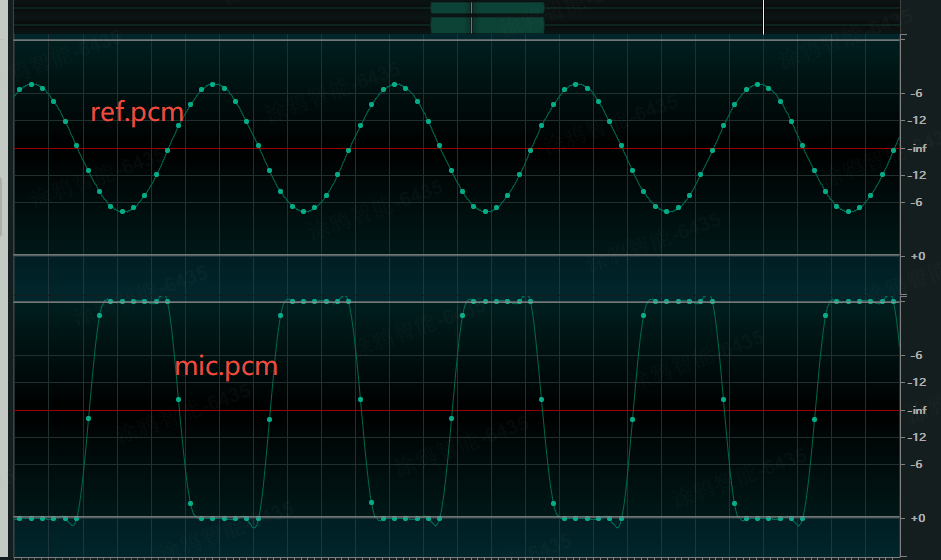
Task: Click the gray divider between the two tracks
Action: (x=450, y=256)
